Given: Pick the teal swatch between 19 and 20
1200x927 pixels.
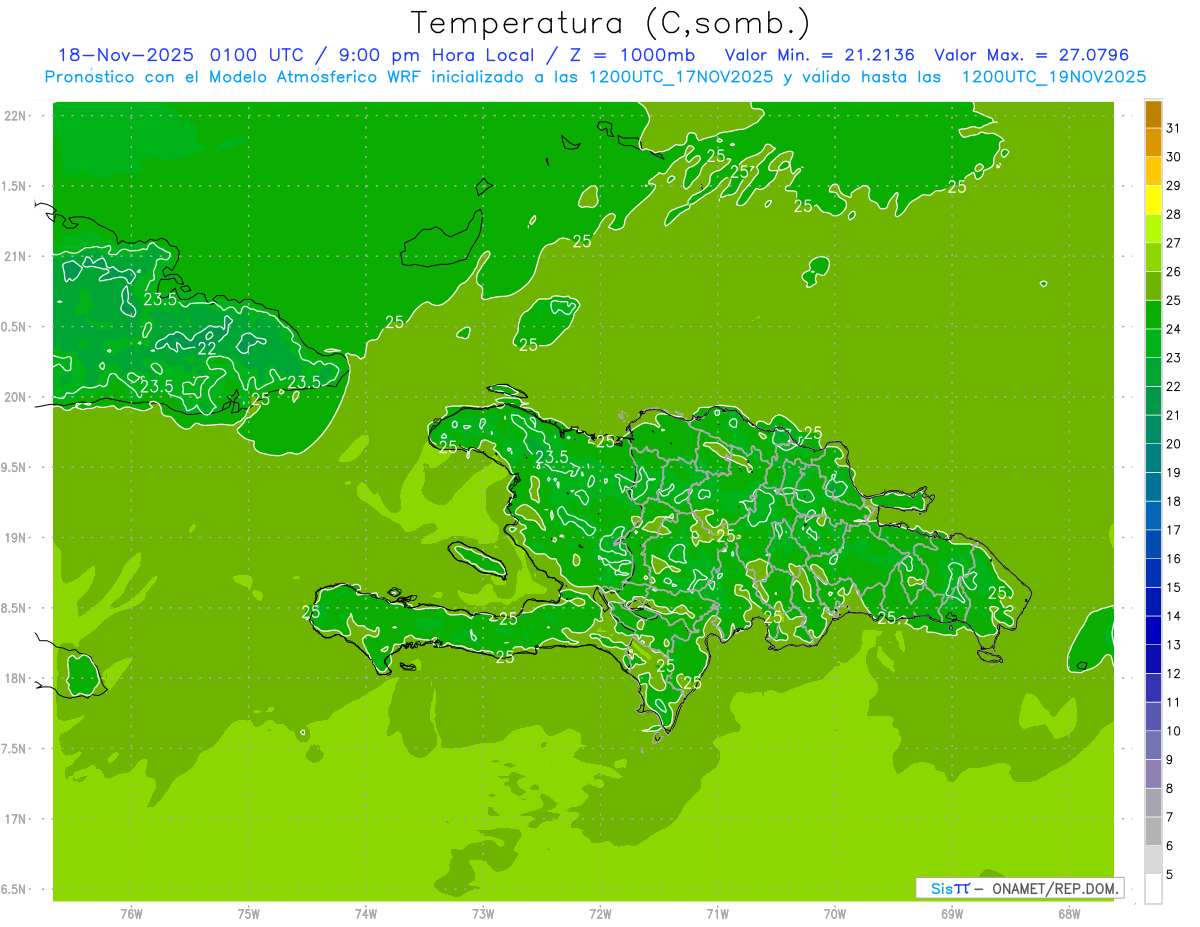Looking at the screenshot, I should 1153,458.
